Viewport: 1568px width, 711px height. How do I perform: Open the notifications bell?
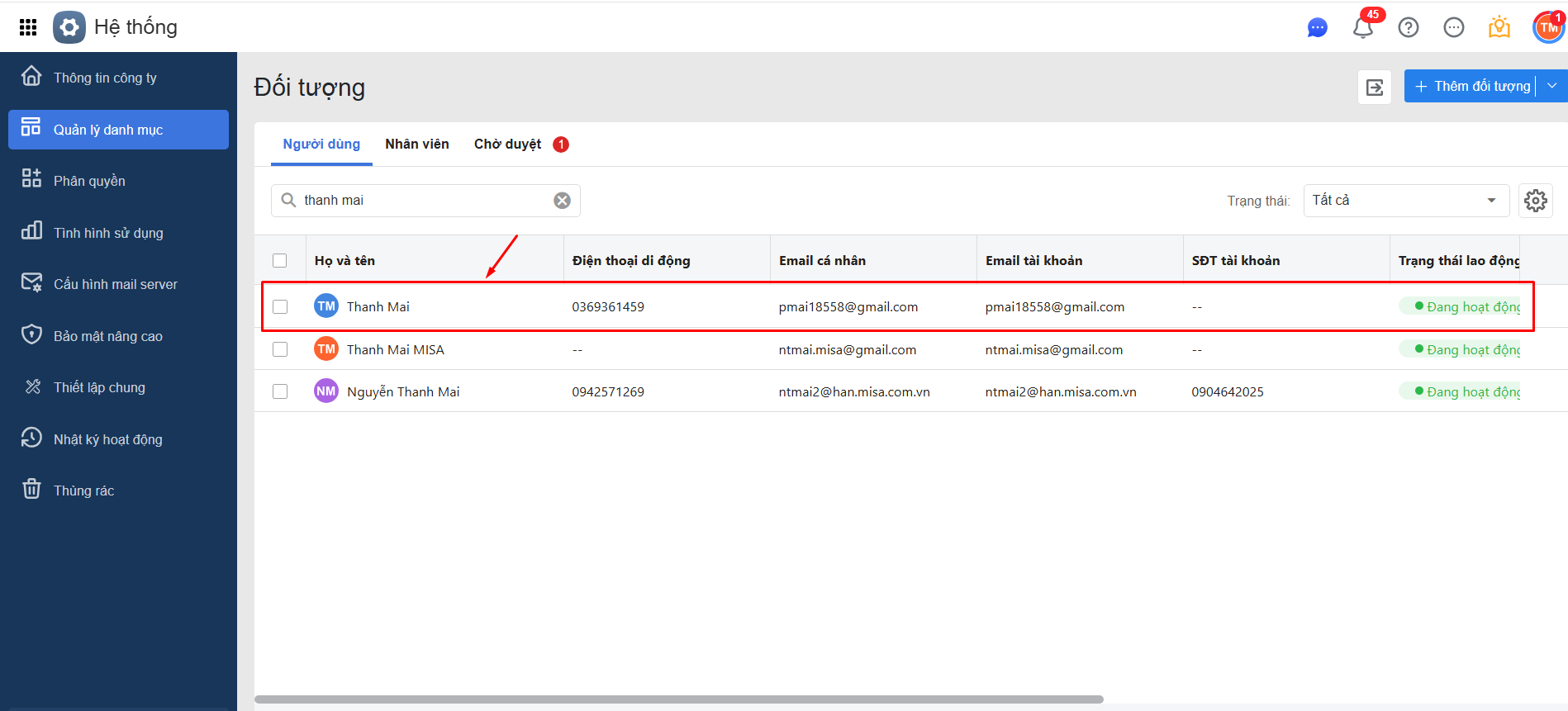click(x=1363, y=28)
